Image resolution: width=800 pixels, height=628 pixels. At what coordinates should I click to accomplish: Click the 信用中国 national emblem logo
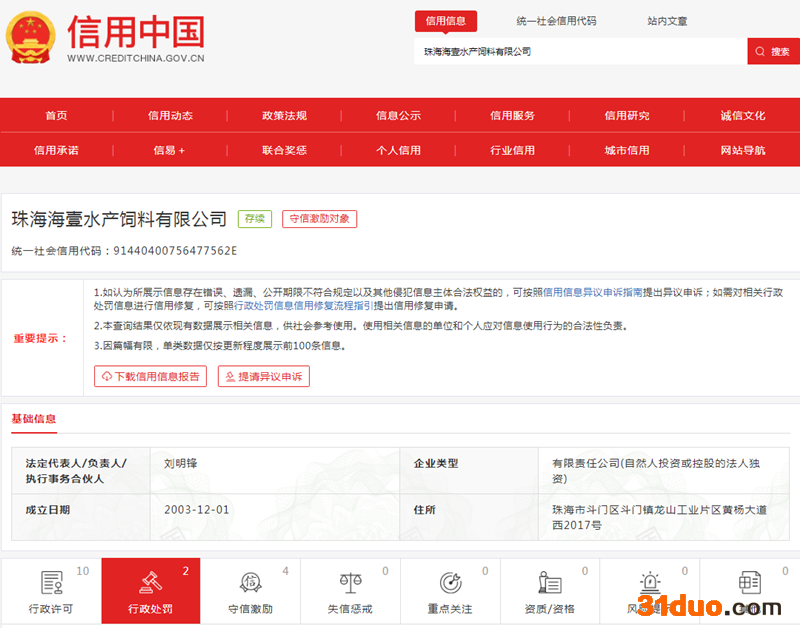pyautogui.click(x=32, y=38)
